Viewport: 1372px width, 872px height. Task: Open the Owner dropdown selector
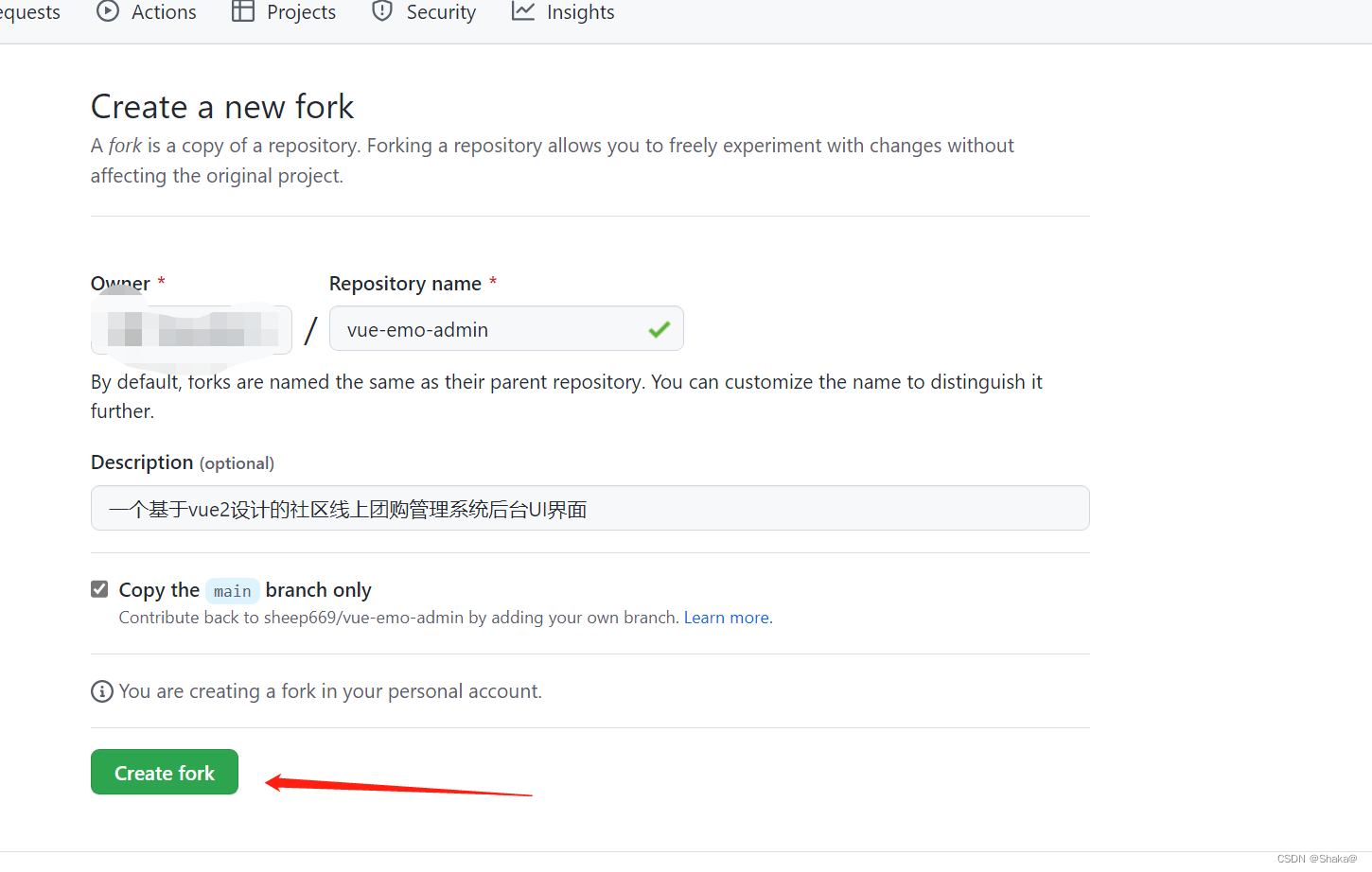click(191, 329)
